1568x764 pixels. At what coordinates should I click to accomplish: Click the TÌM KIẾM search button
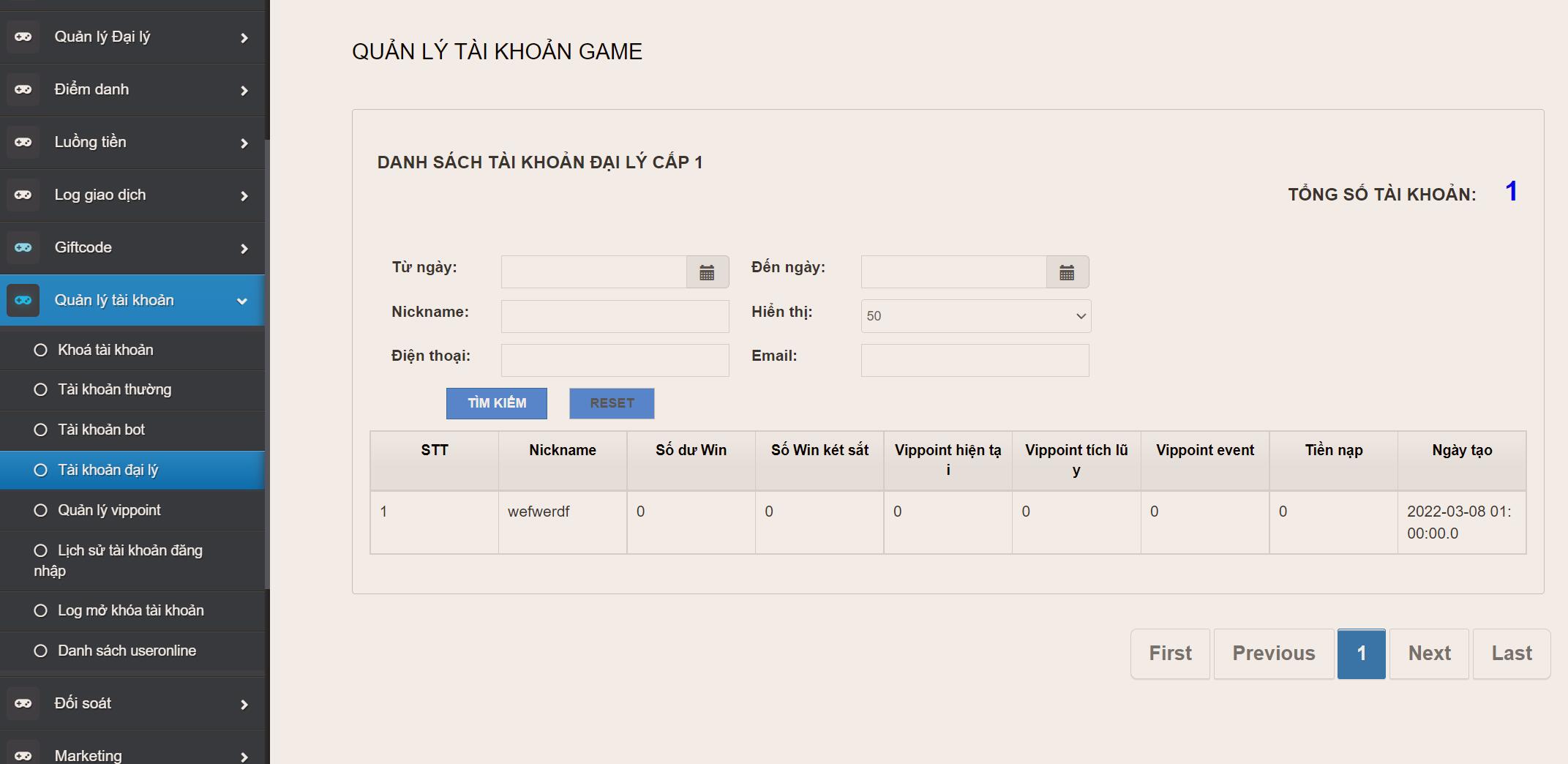497,403
